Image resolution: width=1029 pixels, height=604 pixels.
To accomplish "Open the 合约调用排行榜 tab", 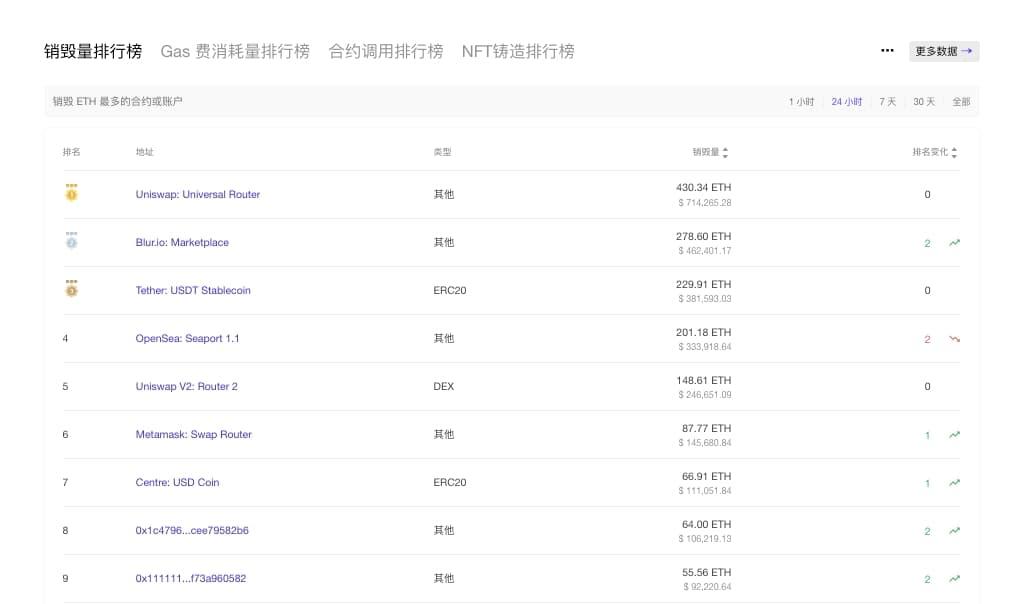I will 385,51.
